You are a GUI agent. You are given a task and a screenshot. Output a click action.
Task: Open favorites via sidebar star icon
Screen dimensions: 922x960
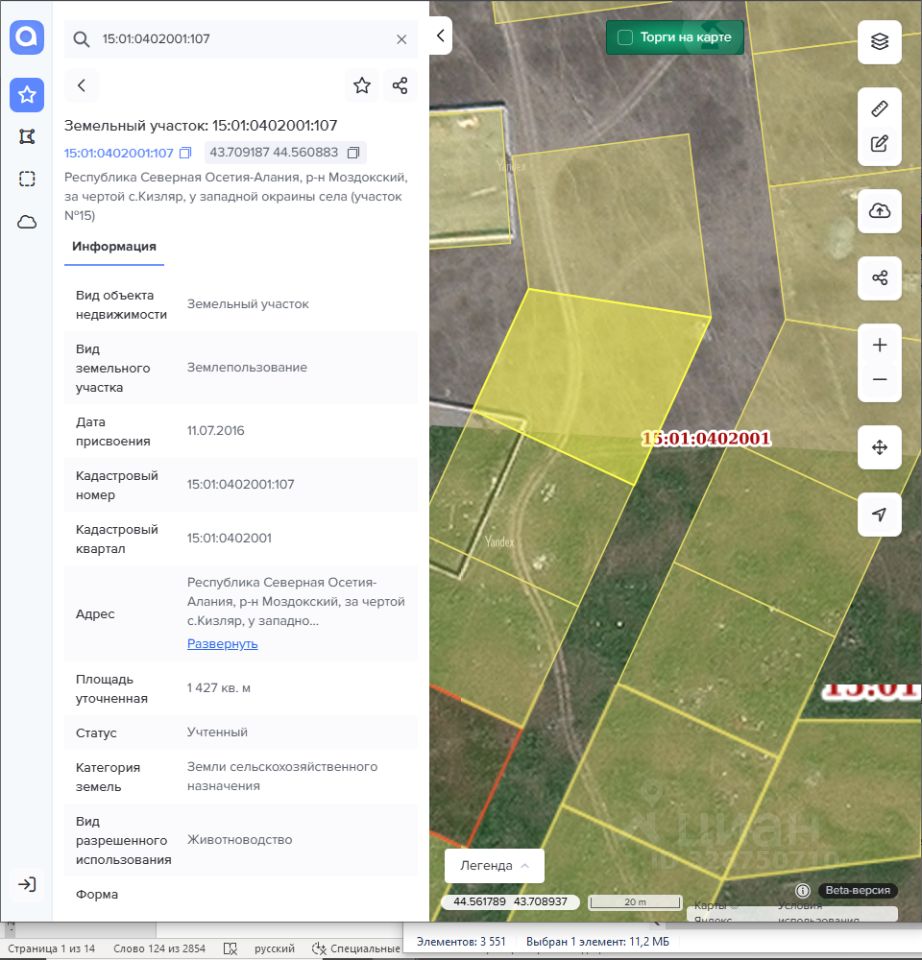click(x=26, y=95)
